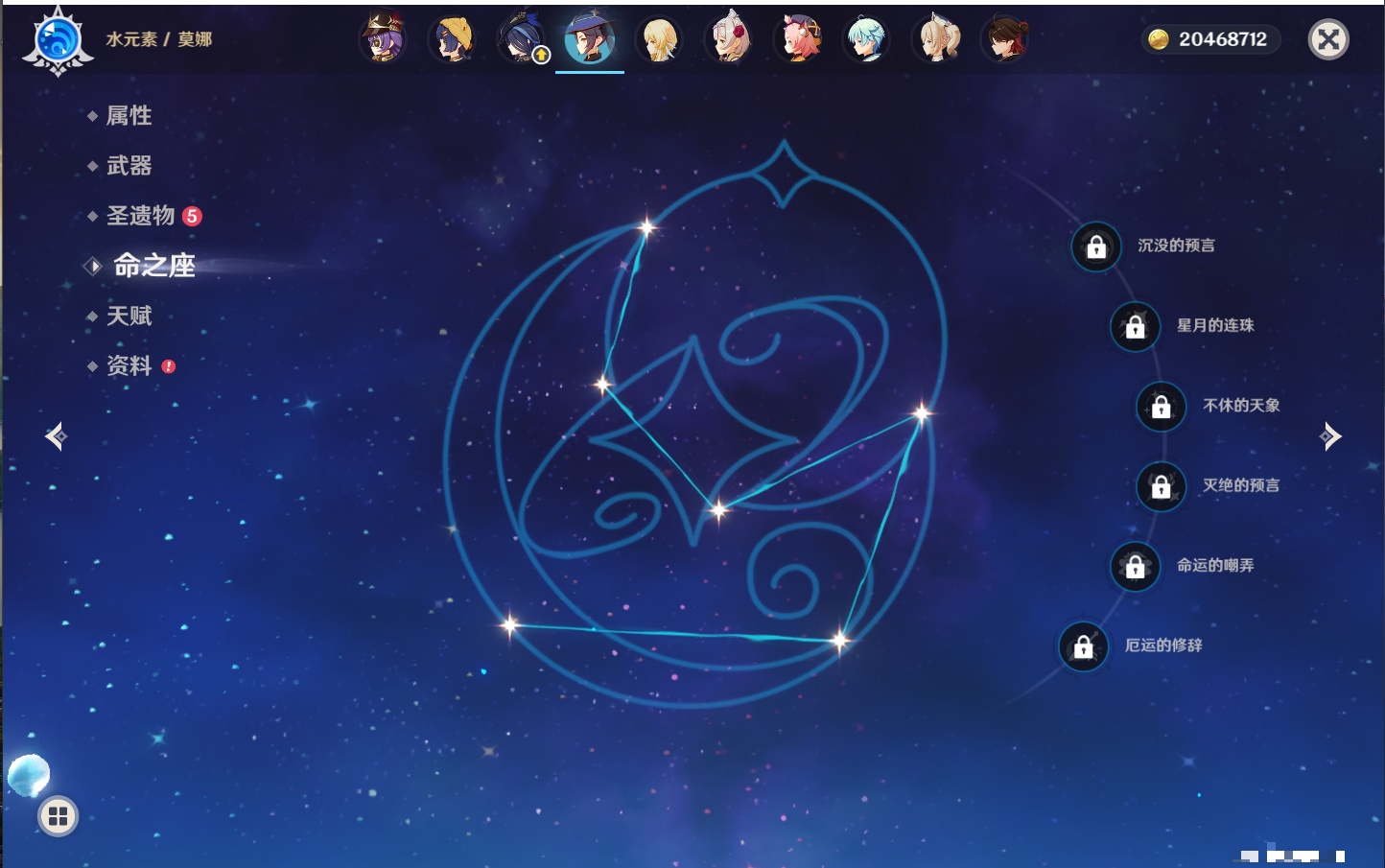The width and height of the screenshot is (1385, 868).
Task: Click the Mora balance 20468712
Action: (1223, 39)
